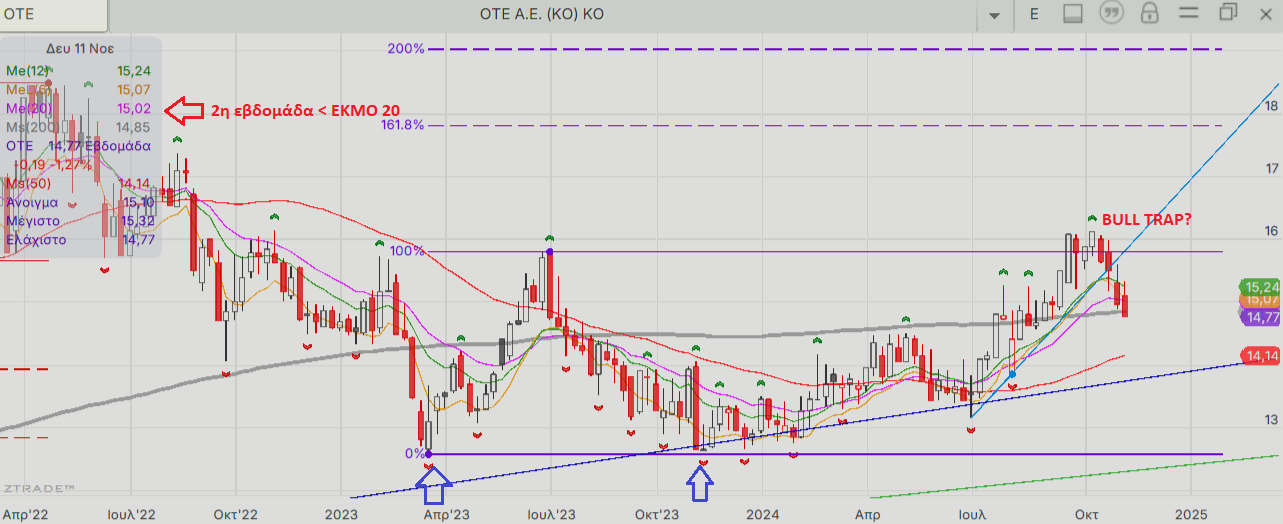Click the orange 15,07 price tag
The height and width of the screenshot is (524, 1283).
(1260, 299)
